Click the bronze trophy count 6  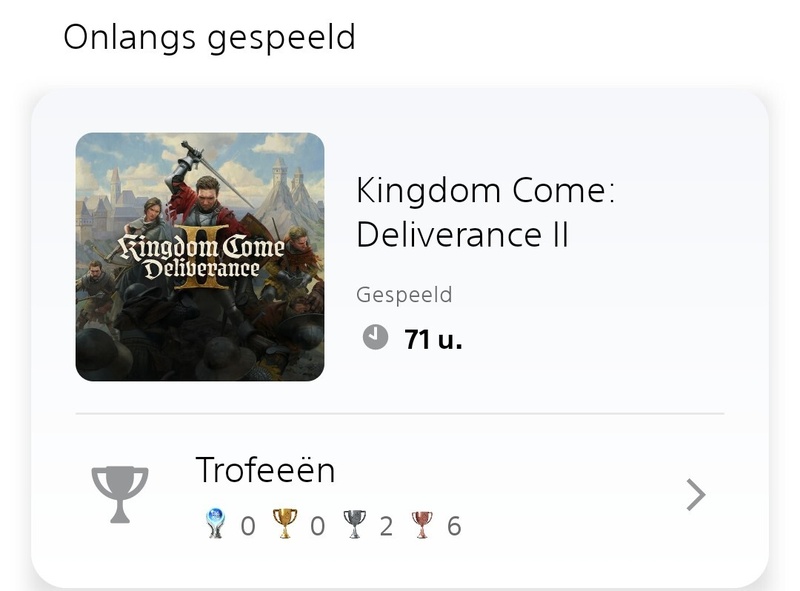(454, 525)
